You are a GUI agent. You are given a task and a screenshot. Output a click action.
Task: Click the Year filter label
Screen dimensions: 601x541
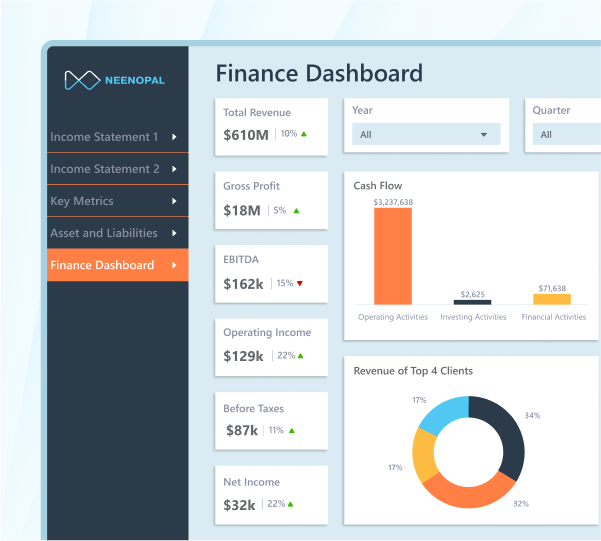(x=362, y=110)
